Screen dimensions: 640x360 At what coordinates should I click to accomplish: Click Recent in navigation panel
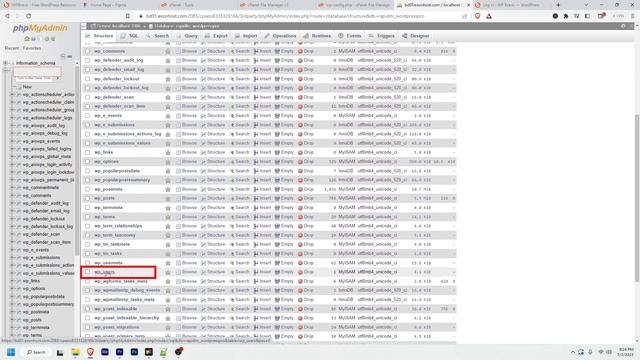(x=12, y=48)
